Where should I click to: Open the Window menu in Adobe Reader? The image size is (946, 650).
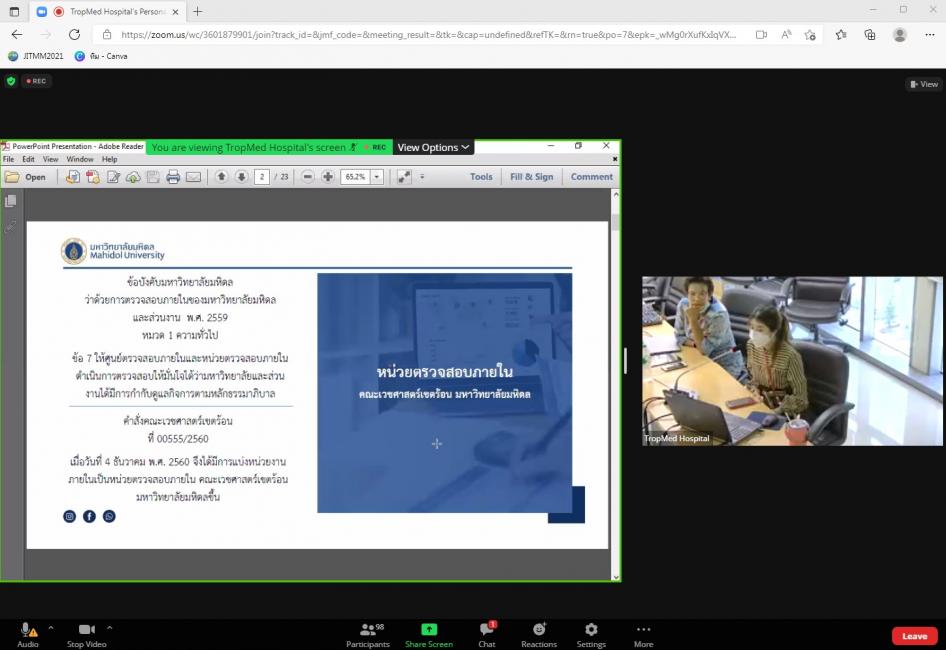click(80, 159)
